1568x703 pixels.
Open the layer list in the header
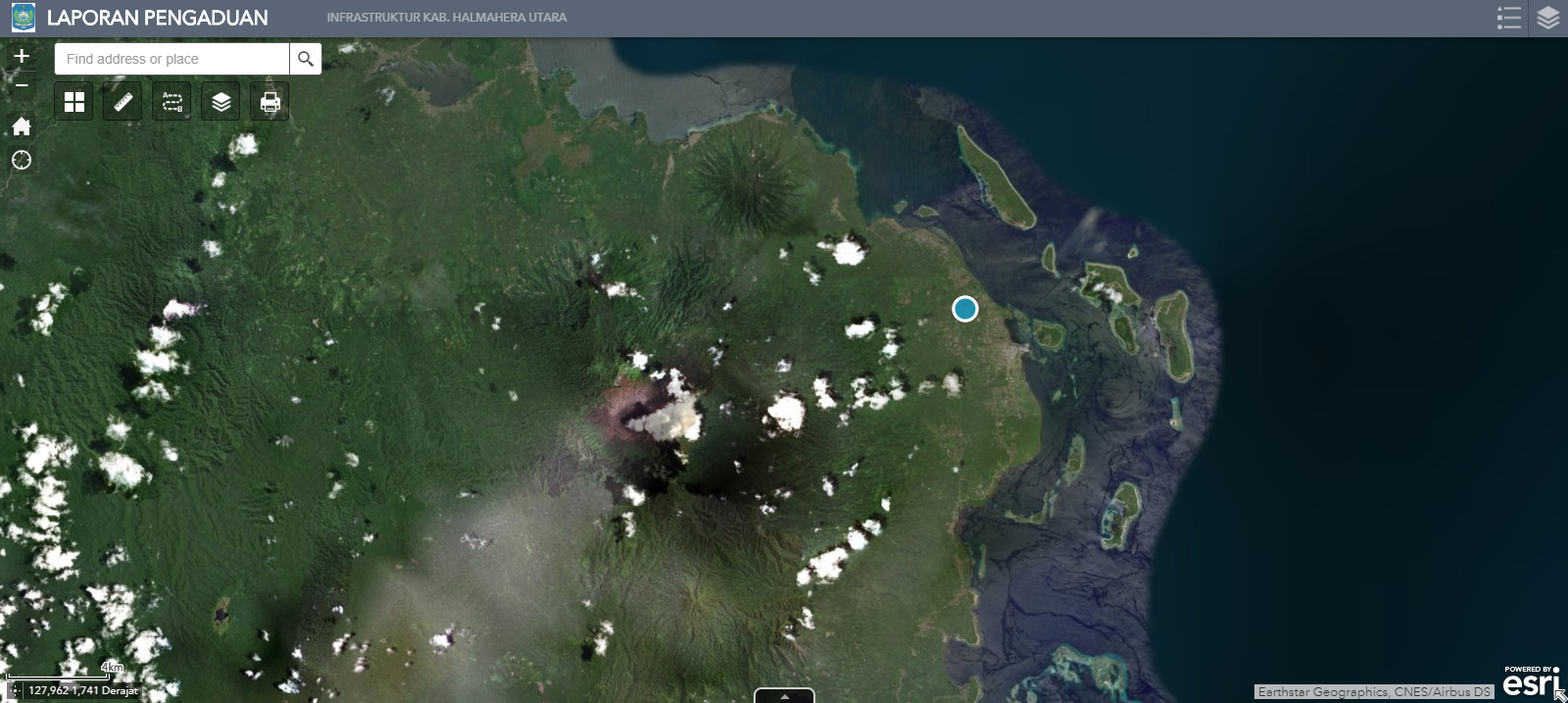(x=1548, y=18)
